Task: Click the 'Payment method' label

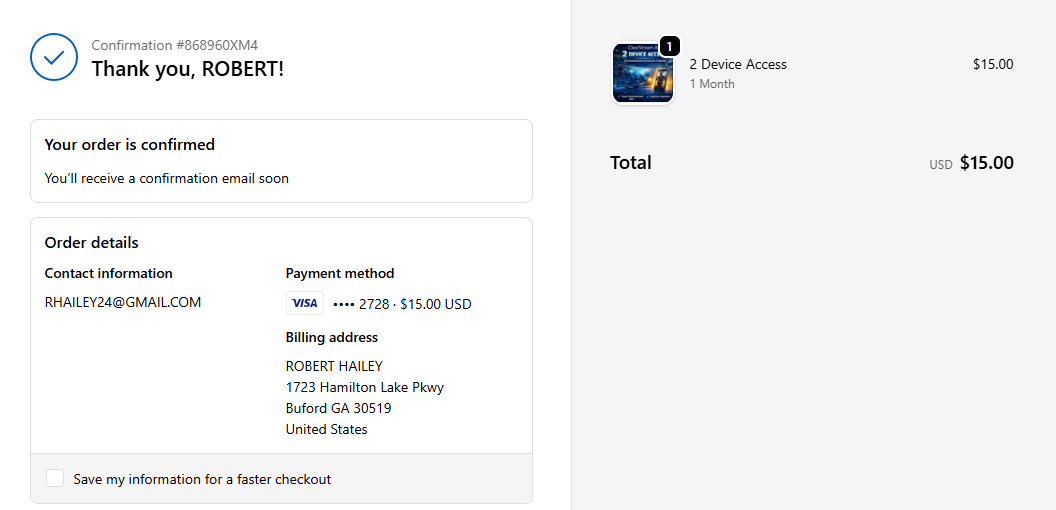Action: [340, 273]
